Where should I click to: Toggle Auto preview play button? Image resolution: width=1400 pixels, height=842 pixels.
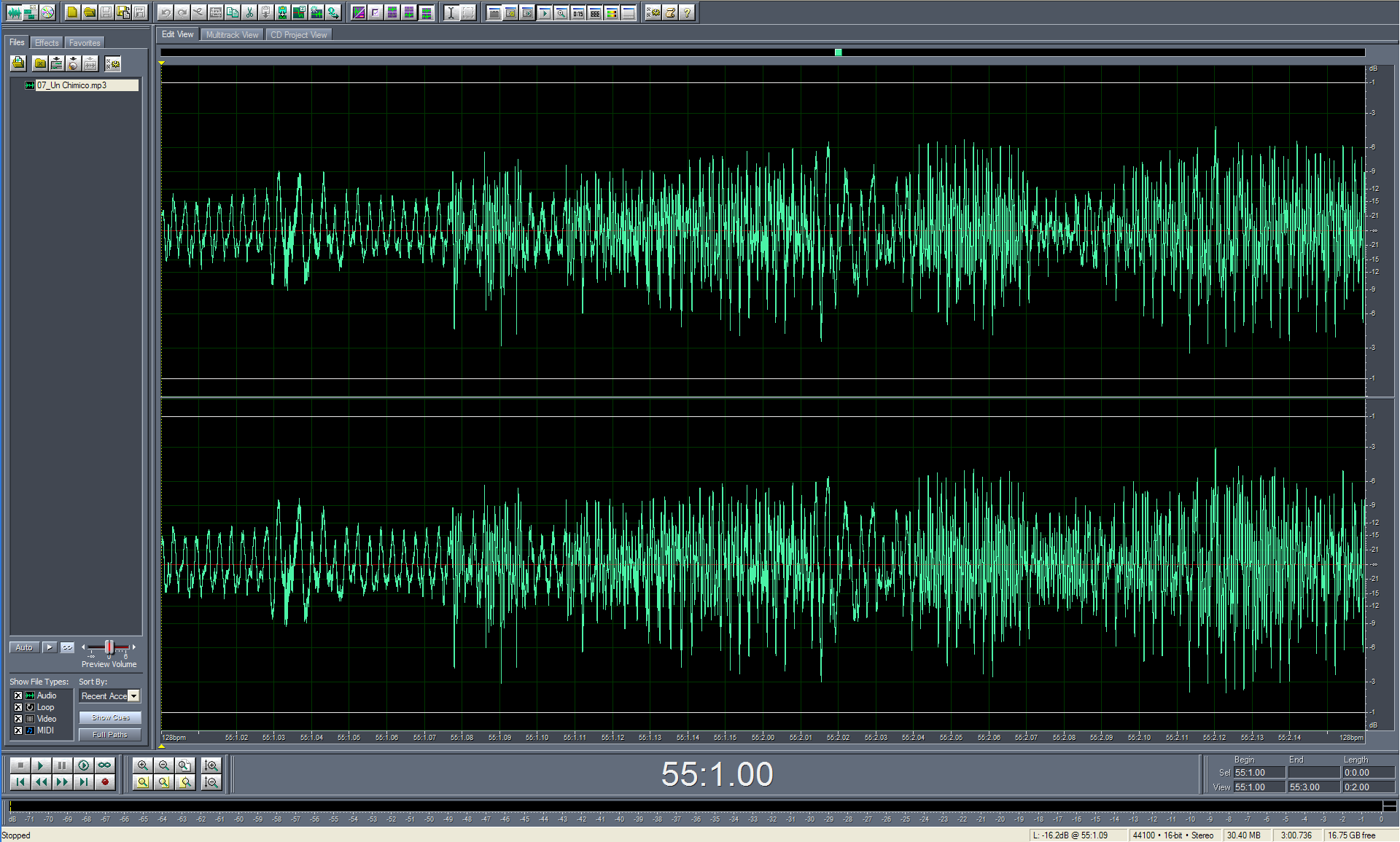click(x=24, y=647)
